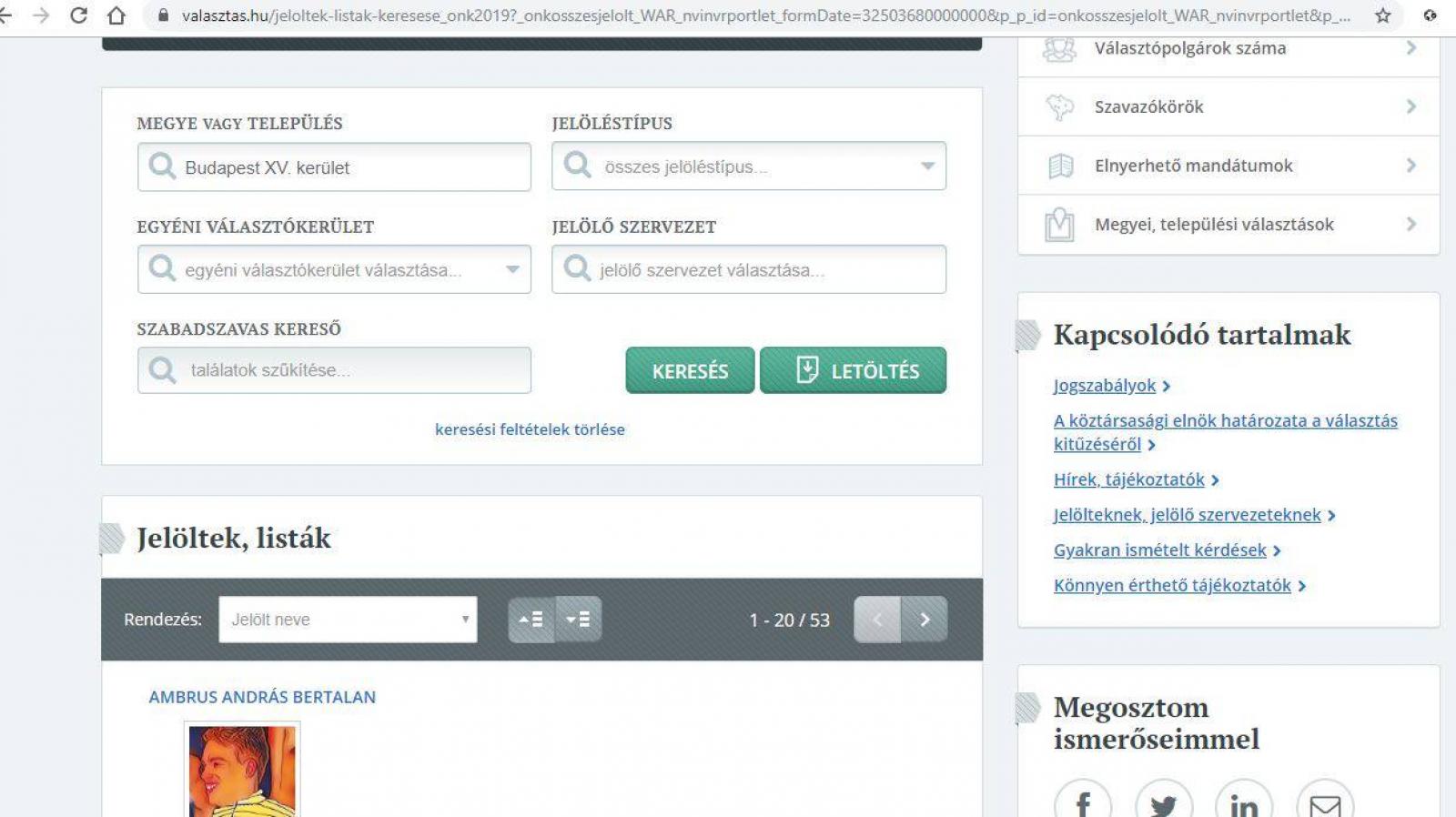Click the LETÖLTÉS download button
Image resolution: width=1456 pixels, height=817 pixels.
853,370
